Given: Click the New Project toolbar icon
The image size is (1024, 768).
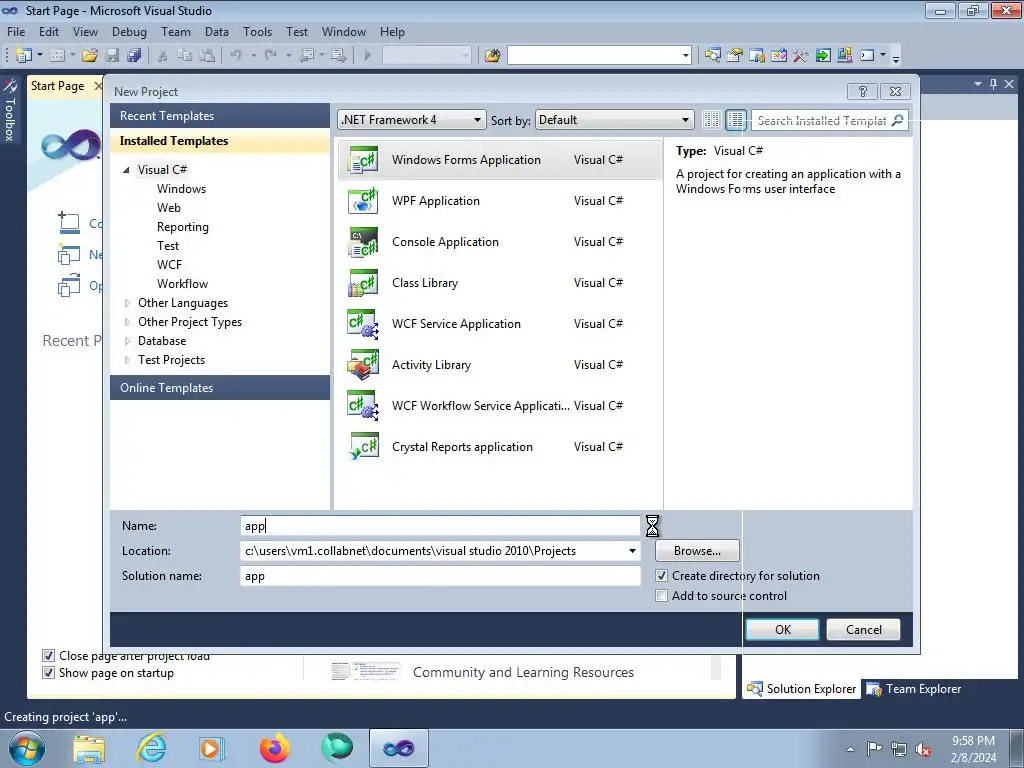Looking at the screenshot, I should [x=24, y=56].
